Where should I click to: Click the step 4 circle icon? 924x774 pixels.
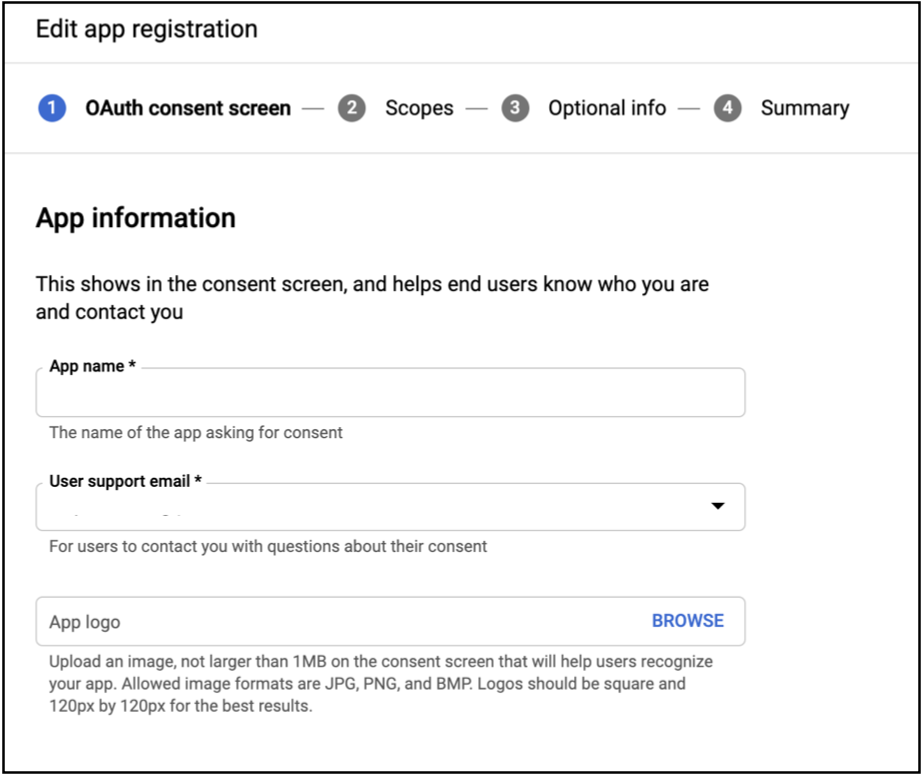[728, 108]
